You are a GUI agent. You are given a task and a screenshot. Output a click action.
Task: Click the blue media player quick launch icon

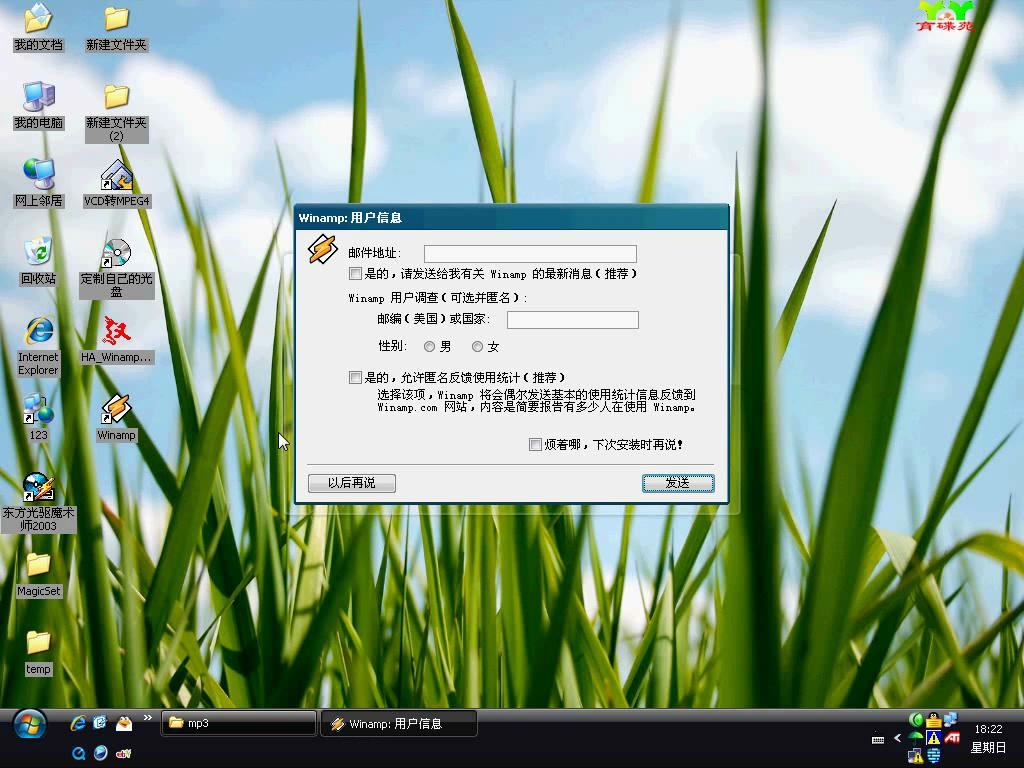101,754
